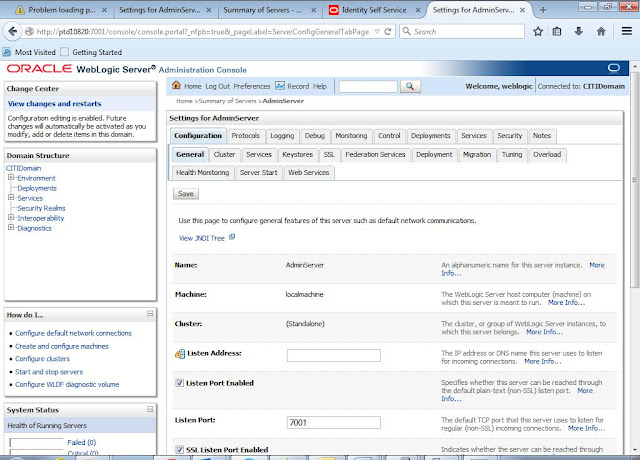Click the Failed servers health bar
Viewport: 640px width, 460px height.
(x=36, y=442)
